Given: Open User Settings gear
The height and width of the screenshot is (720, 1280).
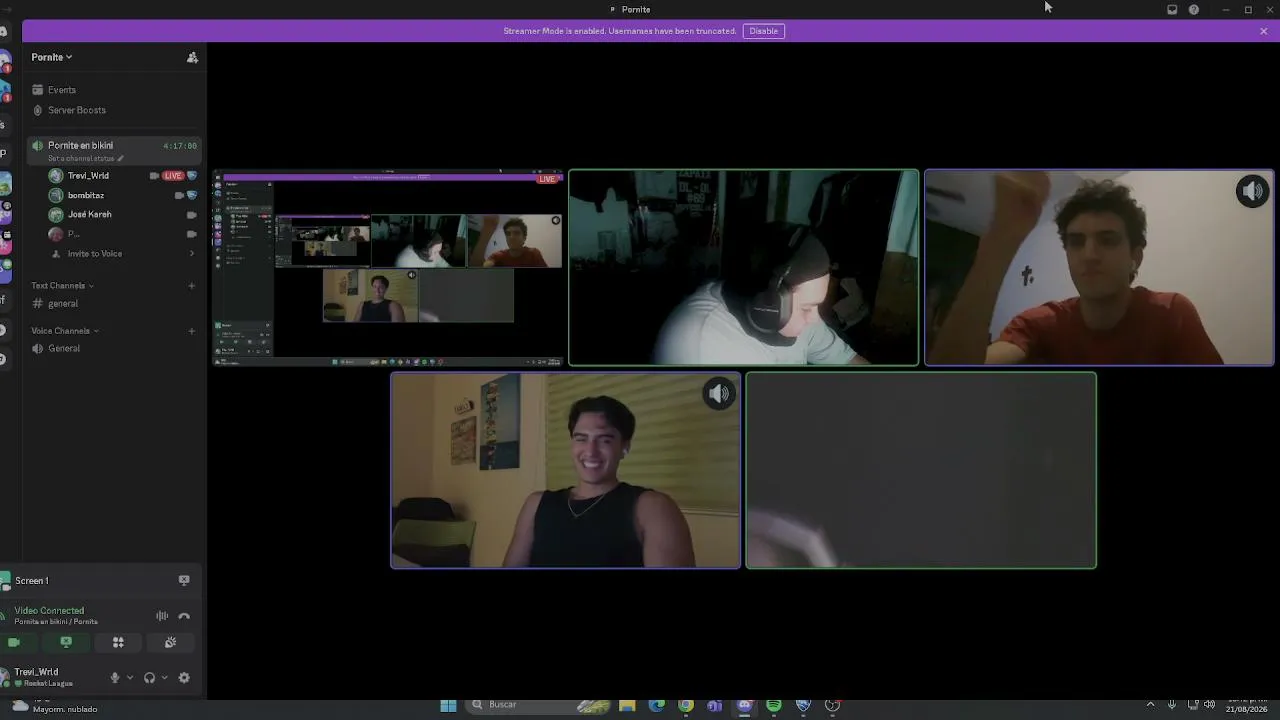Looking at the screenshot, I should point(184,678).
